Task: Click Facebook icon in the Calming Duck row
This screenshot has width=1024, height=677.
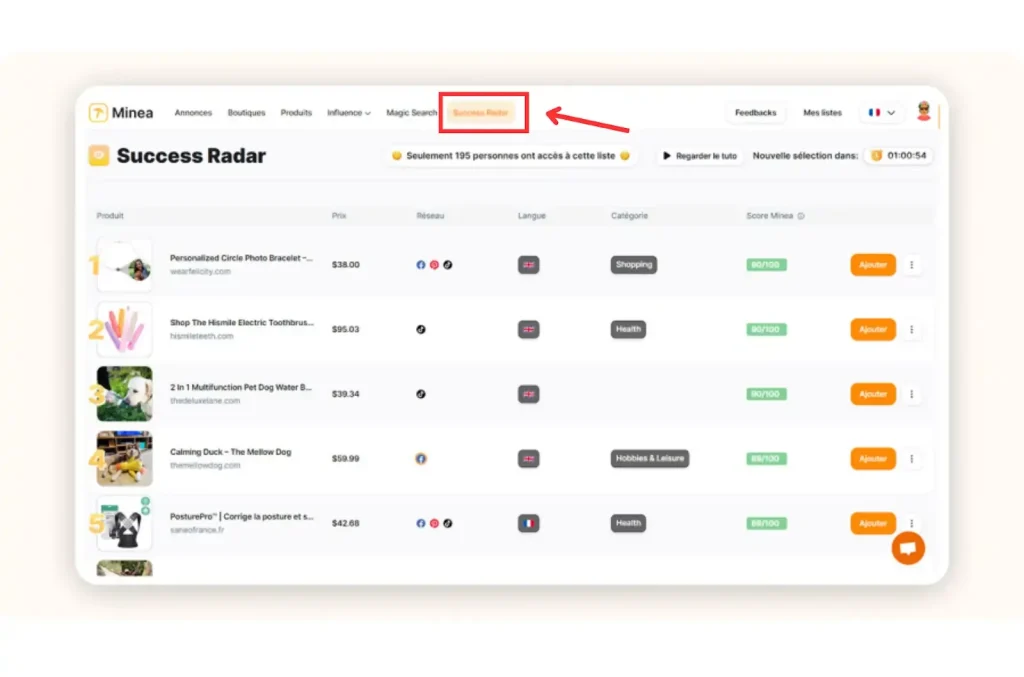Action: point(421,458)
